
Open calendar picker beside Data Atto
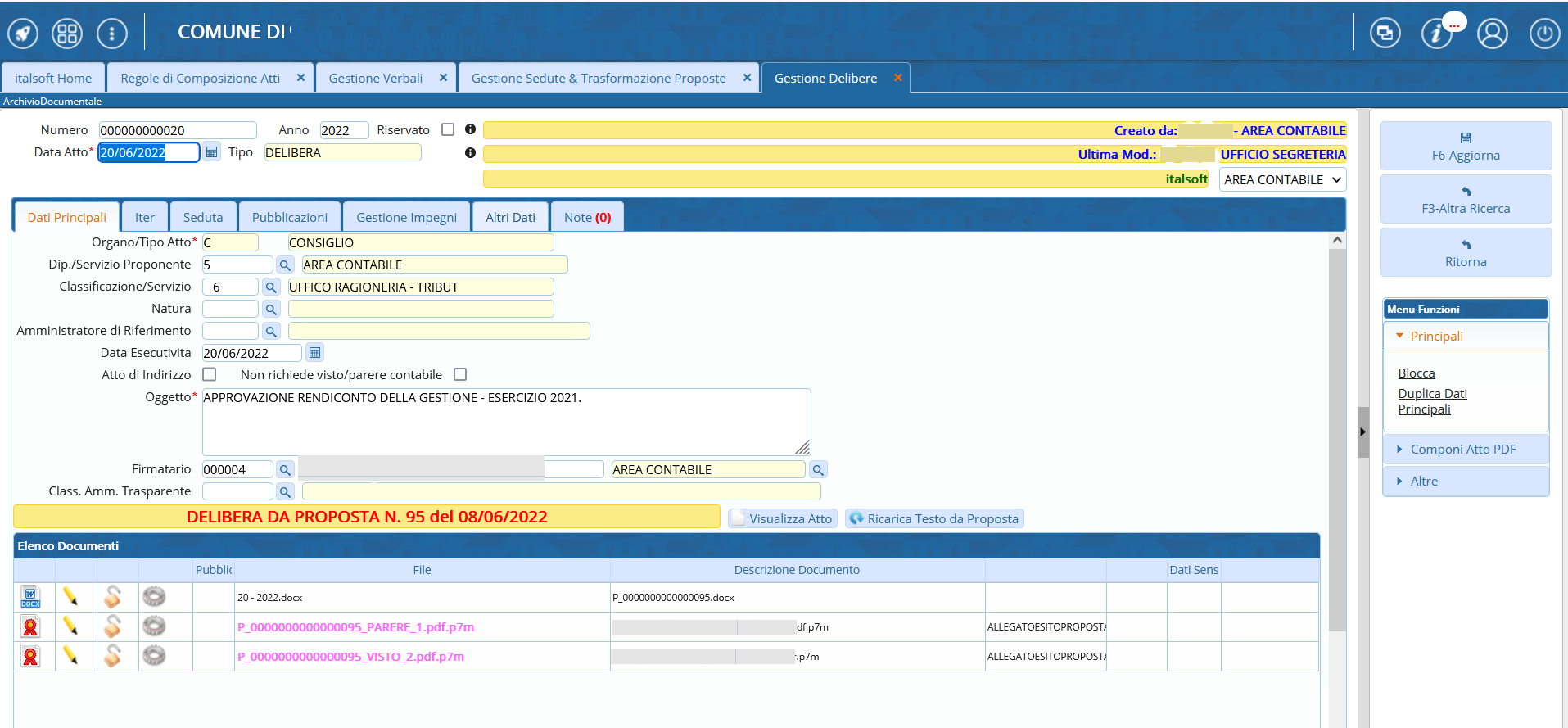point(212,152)
